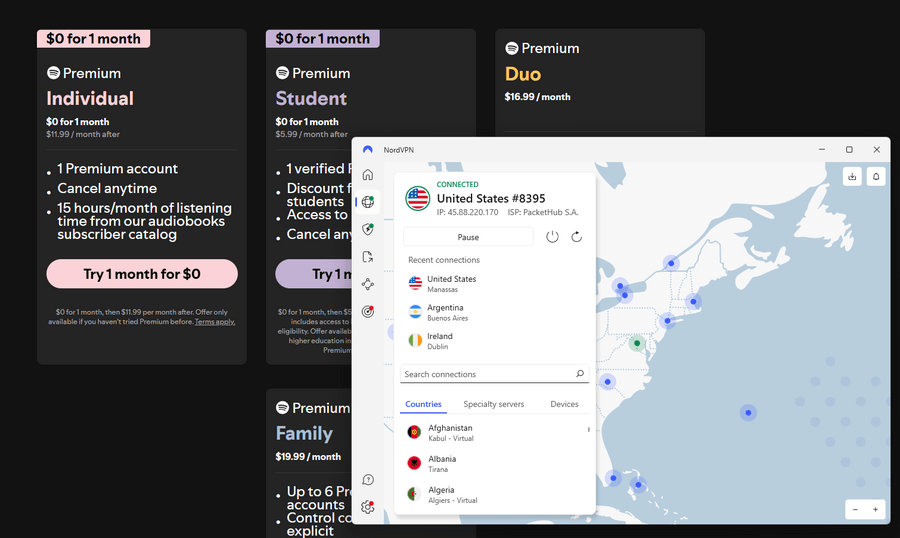Click the $11.99 / month after text
The width and height of the screenshot is (900, 538).
pos(83,134)
